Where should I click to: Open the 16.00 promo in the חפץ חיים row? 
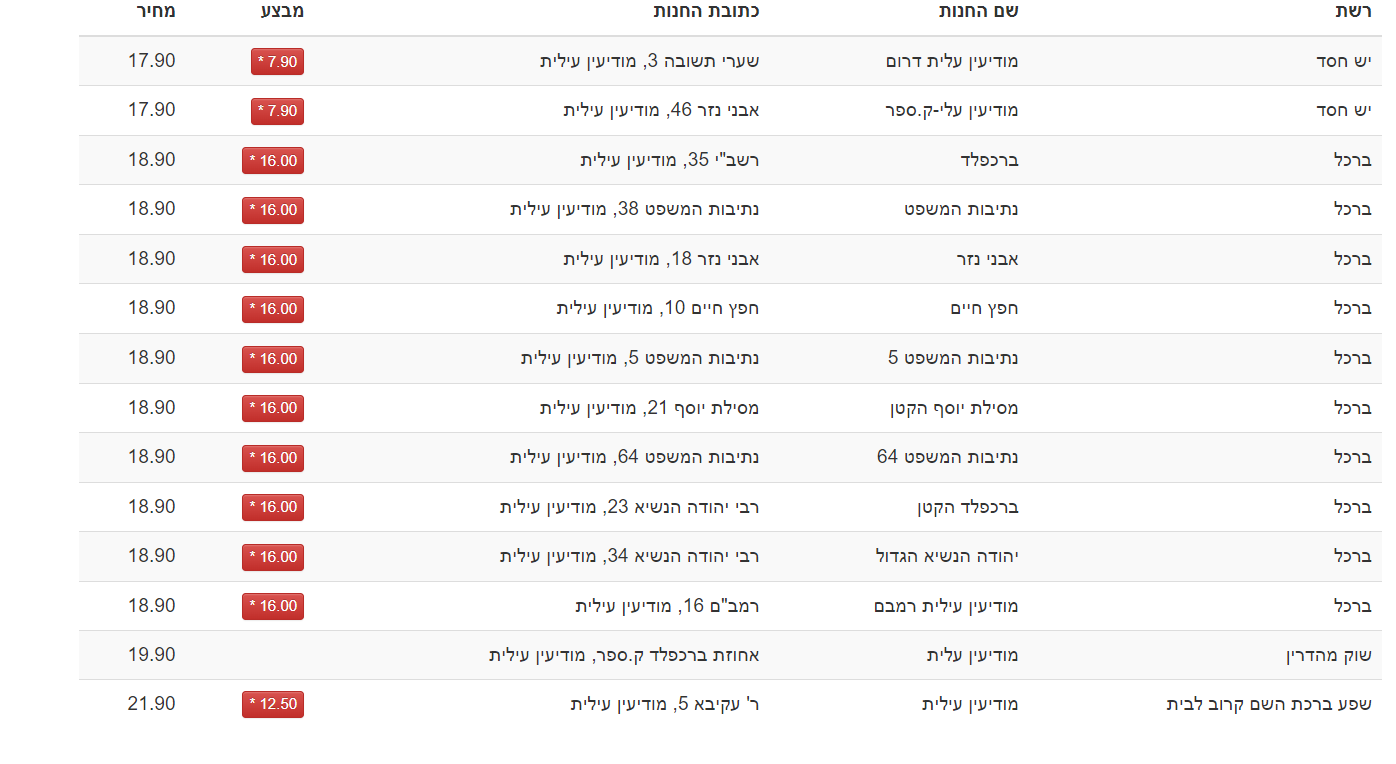(273, 309)
